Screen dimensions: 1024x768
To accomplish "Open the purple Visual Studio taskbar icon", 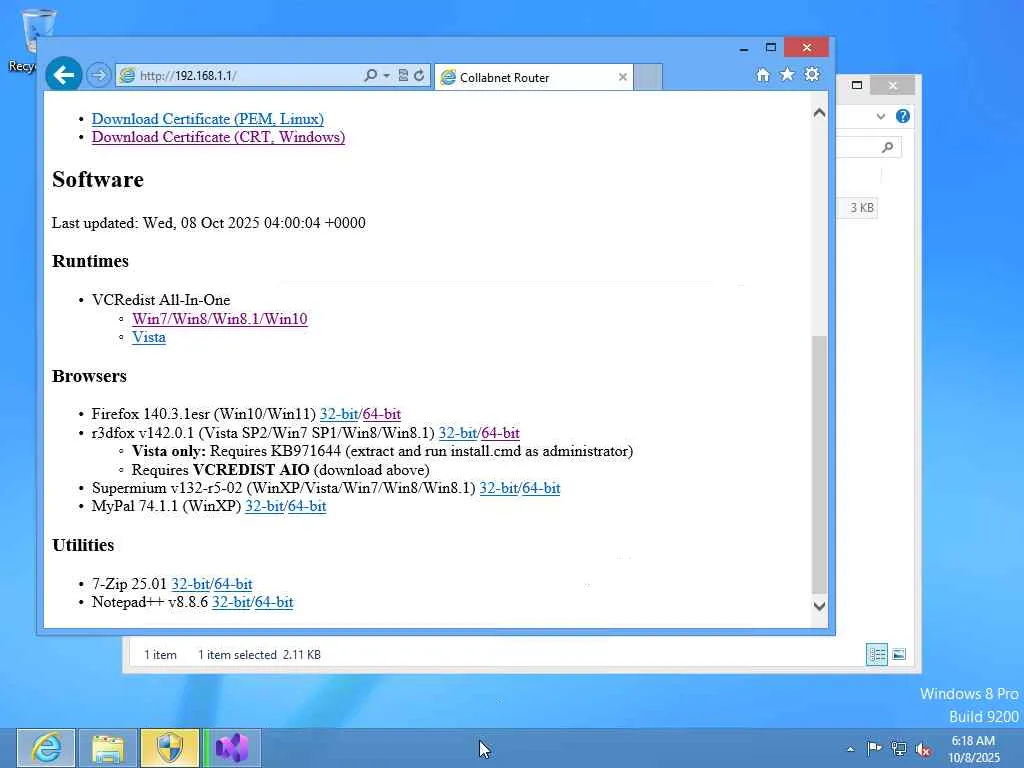I will tap(232, 748).
